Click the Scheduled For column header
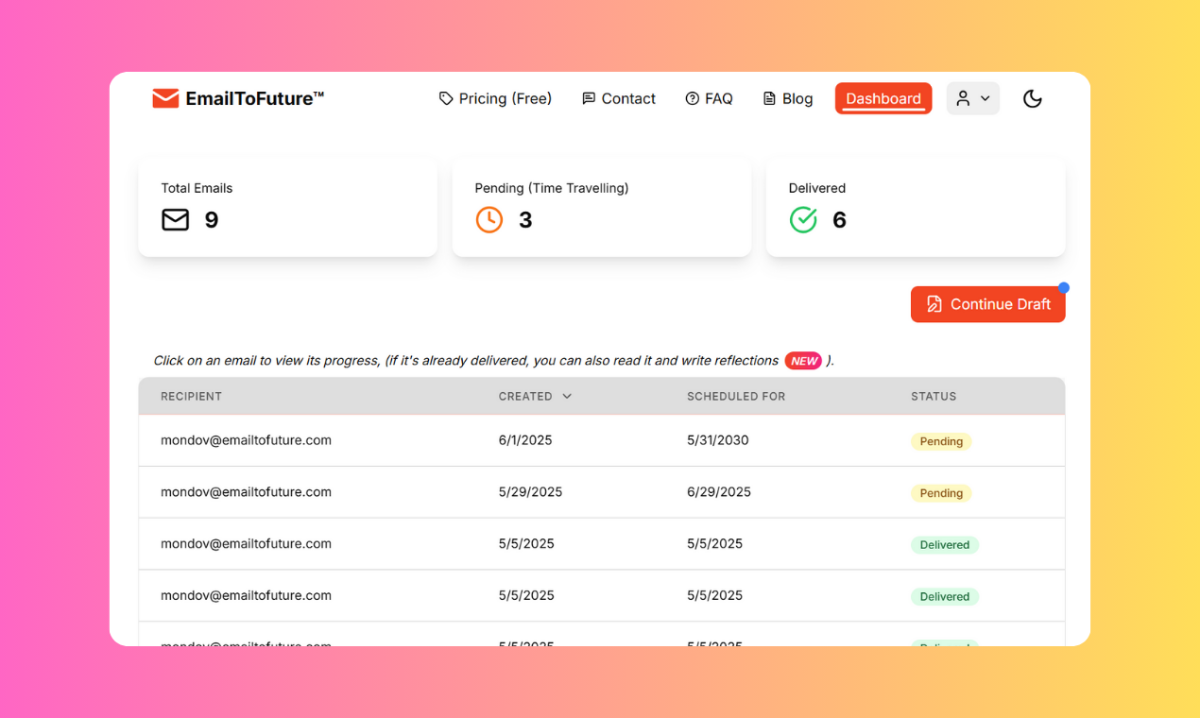This screenshot has height=718, width=1200. click(x=736, y=396)
